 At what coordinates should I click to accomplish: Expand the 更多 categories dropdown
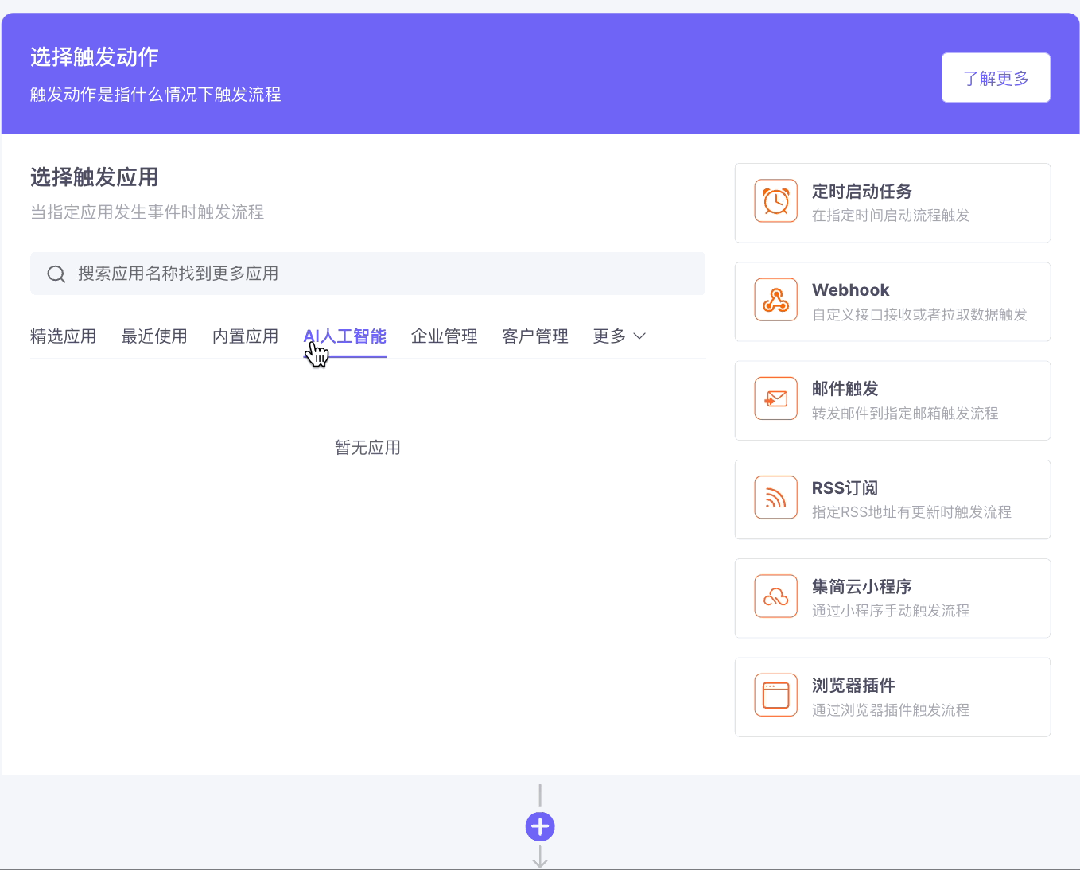tap(619, 336)
